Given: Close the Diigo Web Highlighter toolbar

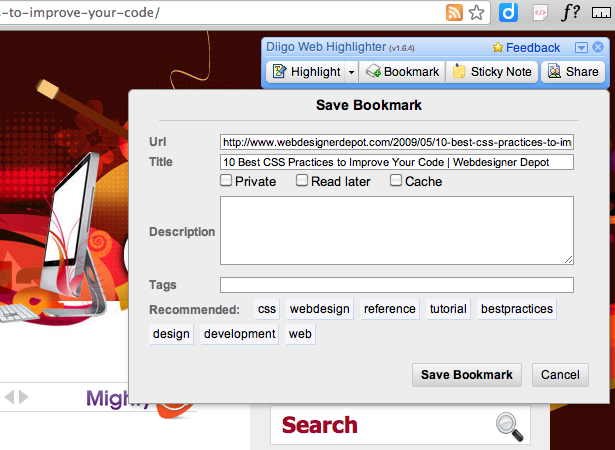Looking at the screenshot, I should pyautogui.click(x=598, y=47).
